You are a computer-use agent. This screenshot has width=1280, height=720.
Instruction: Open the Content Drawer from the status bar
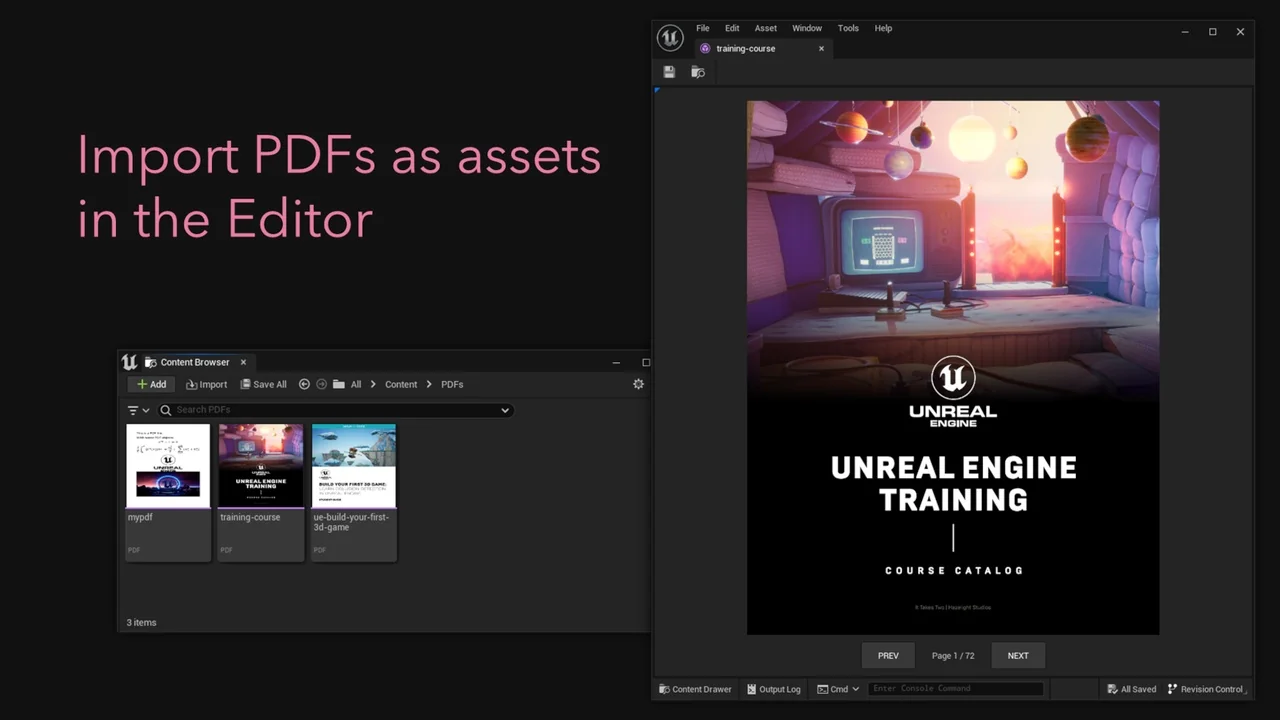695,689
